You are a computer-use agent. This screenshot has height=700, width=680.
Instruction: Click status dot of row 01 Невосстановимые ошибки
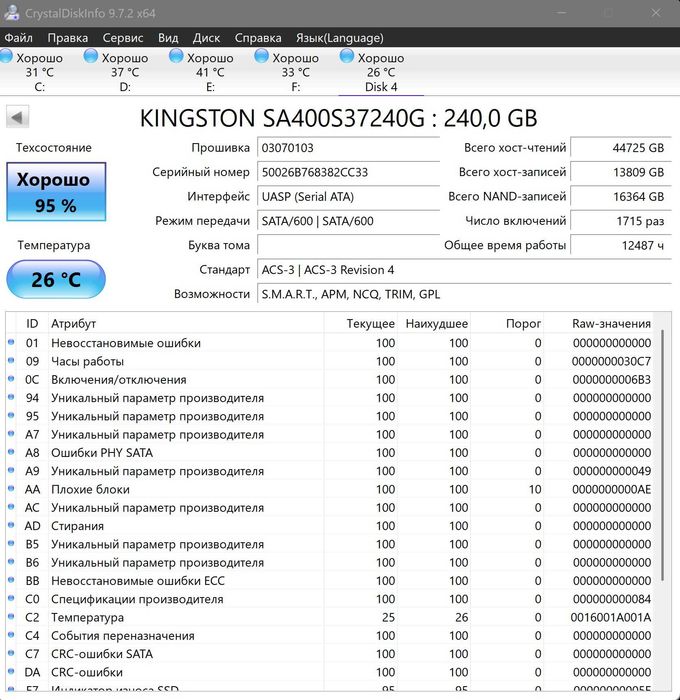pyautogui.click(x=11, y=342)
